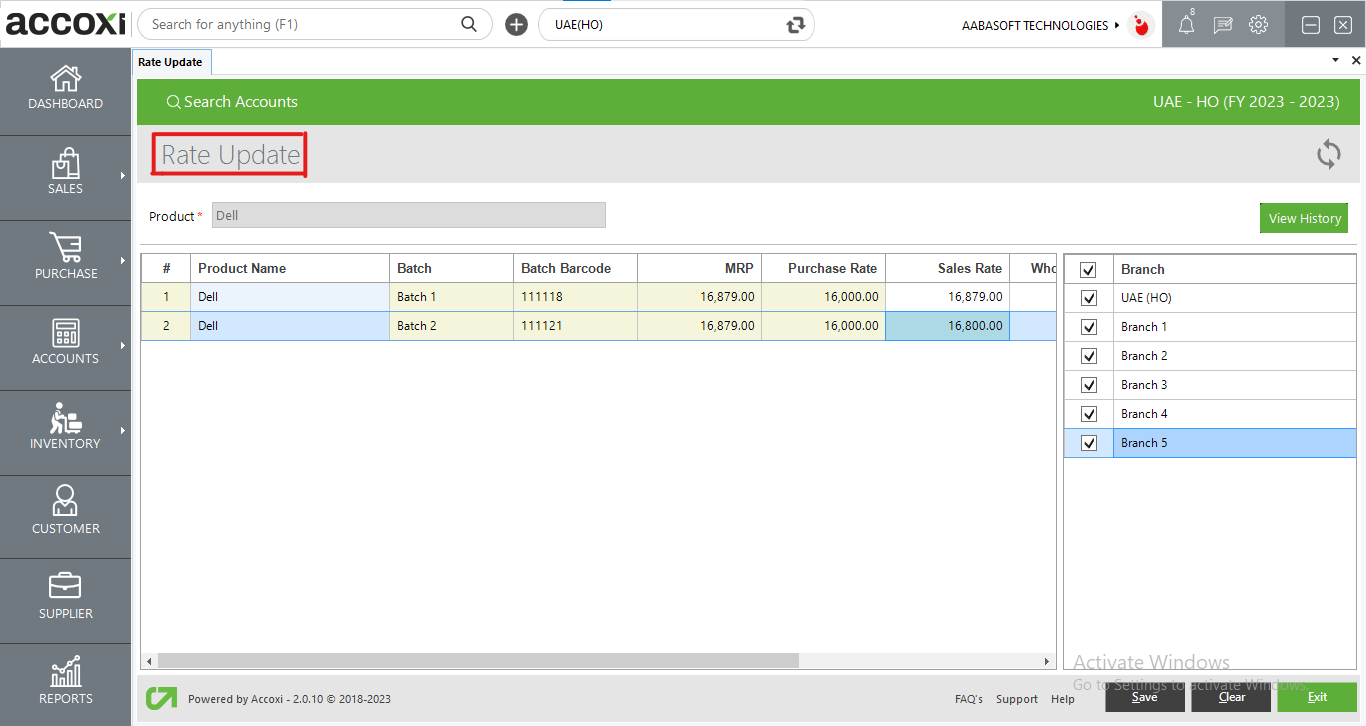
Task: Expand the Sales sidebar submenu
Action: tap(123, 176)
